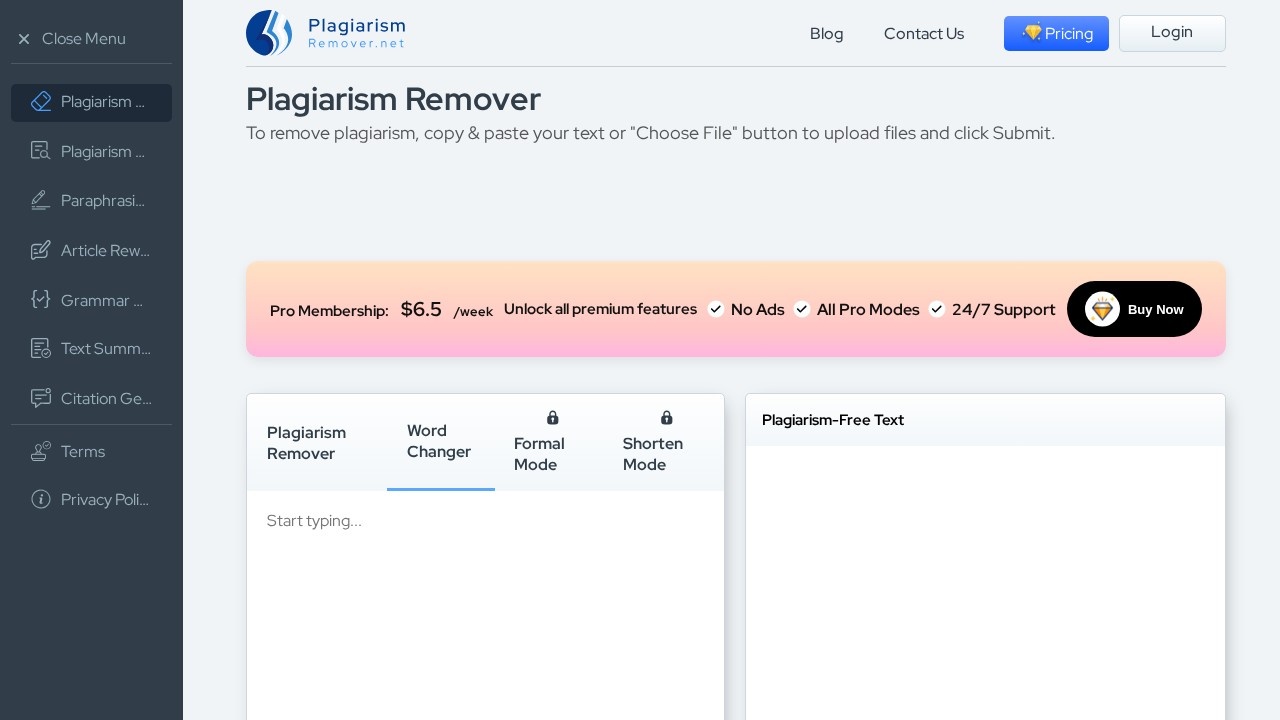
Task: Click the Start typing text input area
Action: point(485,605)
